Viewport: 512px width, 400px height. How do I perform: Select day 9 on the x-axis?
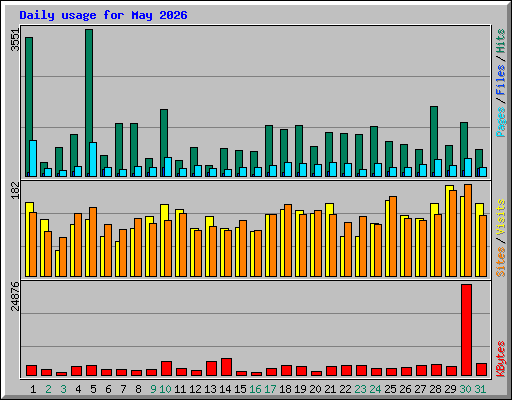153,389
